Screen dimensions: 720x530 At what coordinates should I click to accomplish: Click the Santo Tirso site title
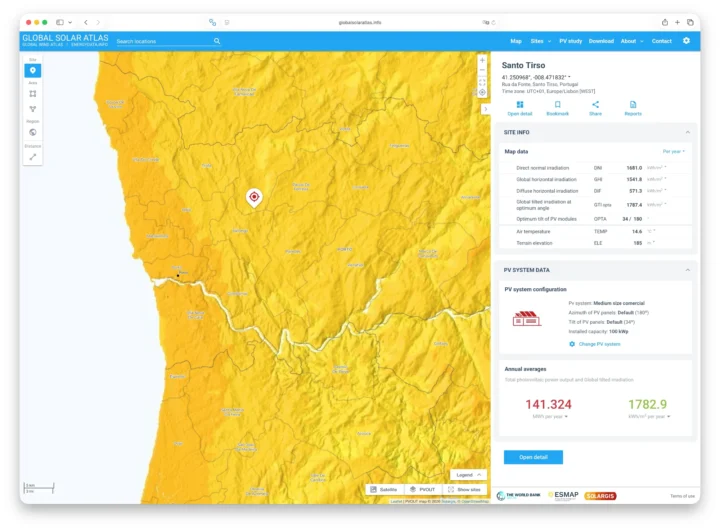click(523, 65)
